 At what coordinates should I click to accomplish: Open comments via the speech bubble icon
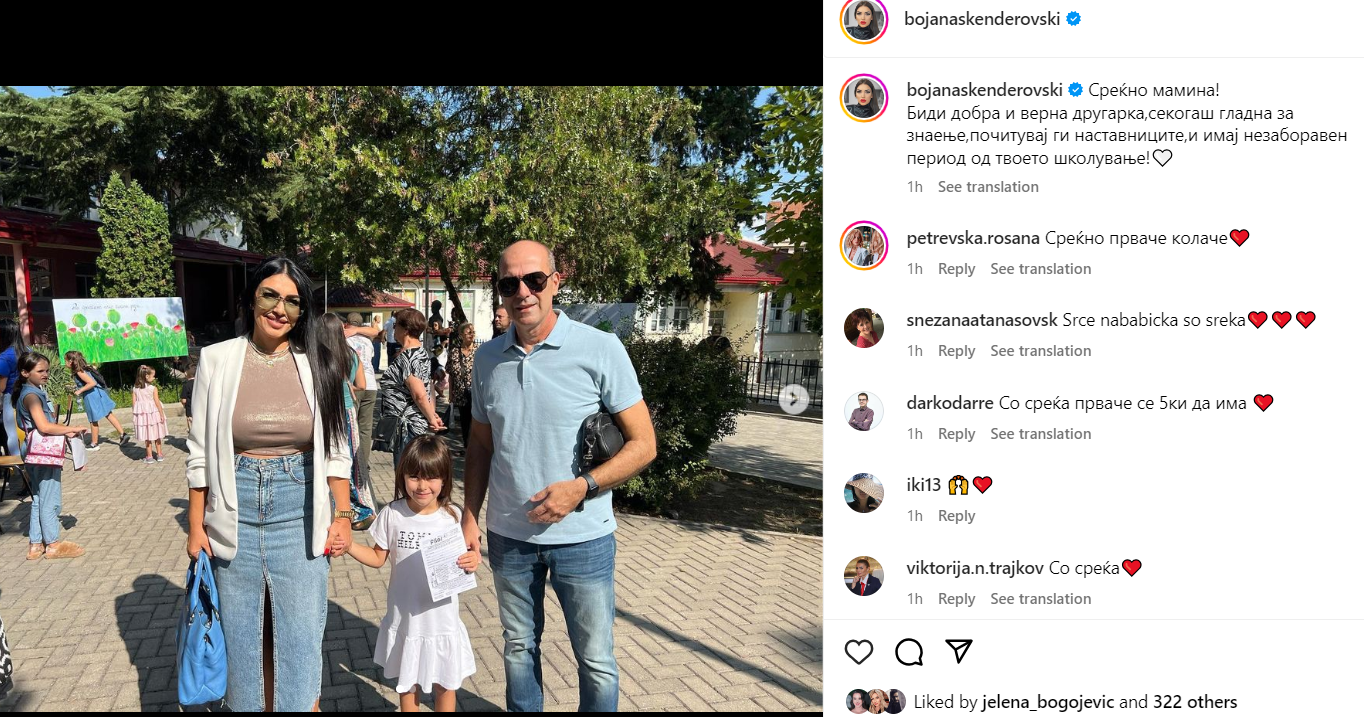point(909,652)
